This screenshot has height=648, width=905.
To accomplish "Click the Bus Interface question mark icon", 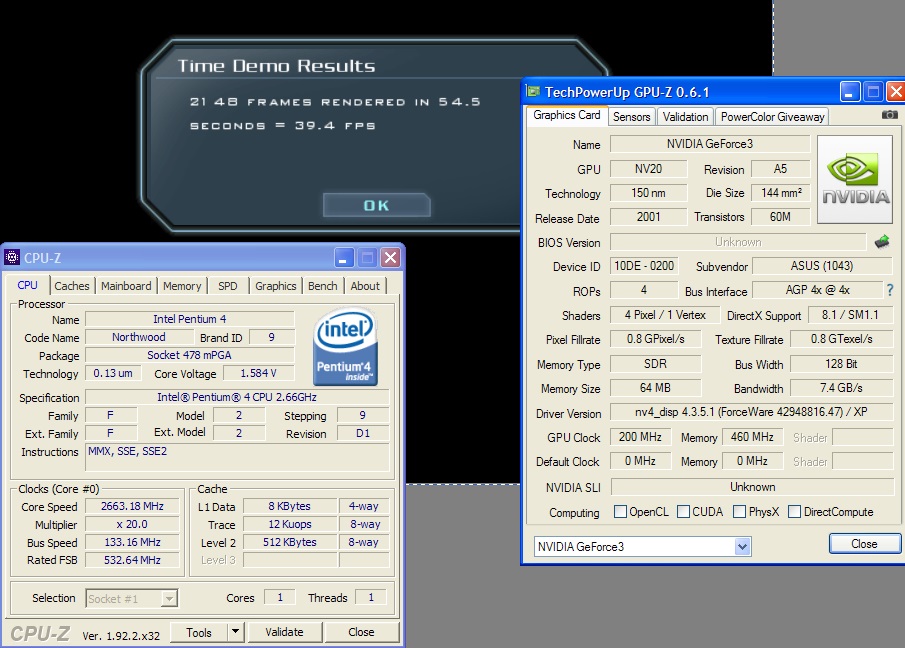I will coord(889,291).
